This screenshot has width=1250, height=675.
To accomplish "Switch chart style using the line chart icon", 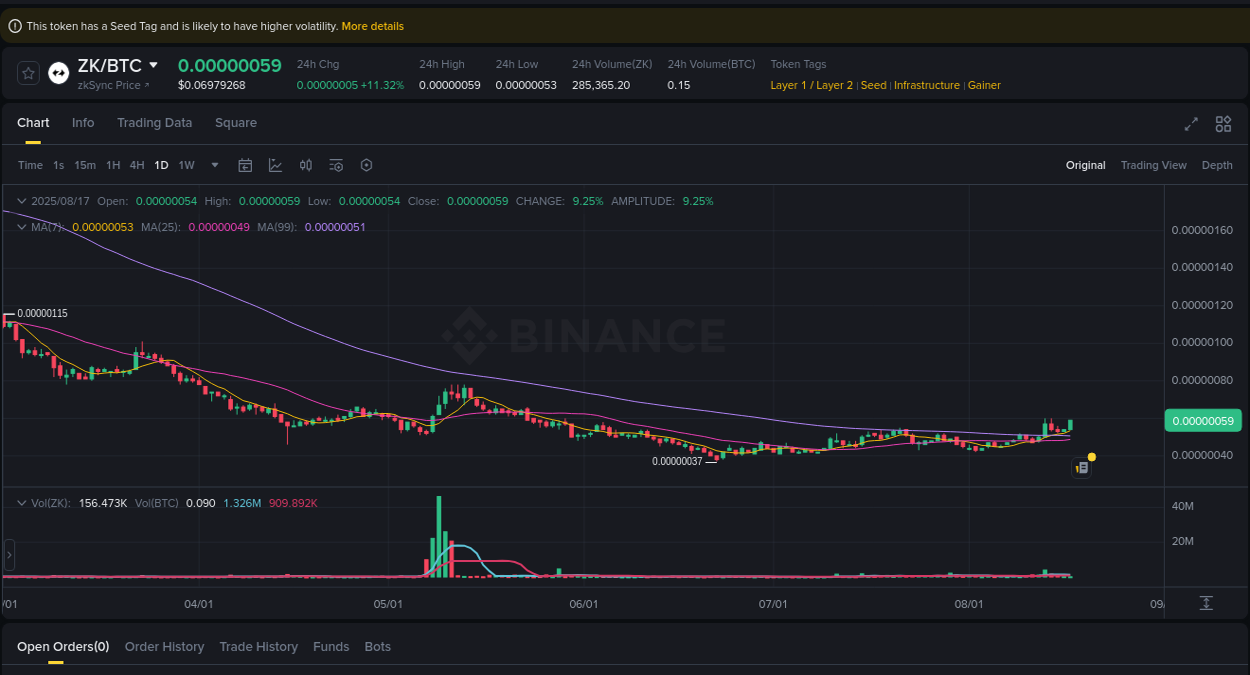I will tap(275, 165).
